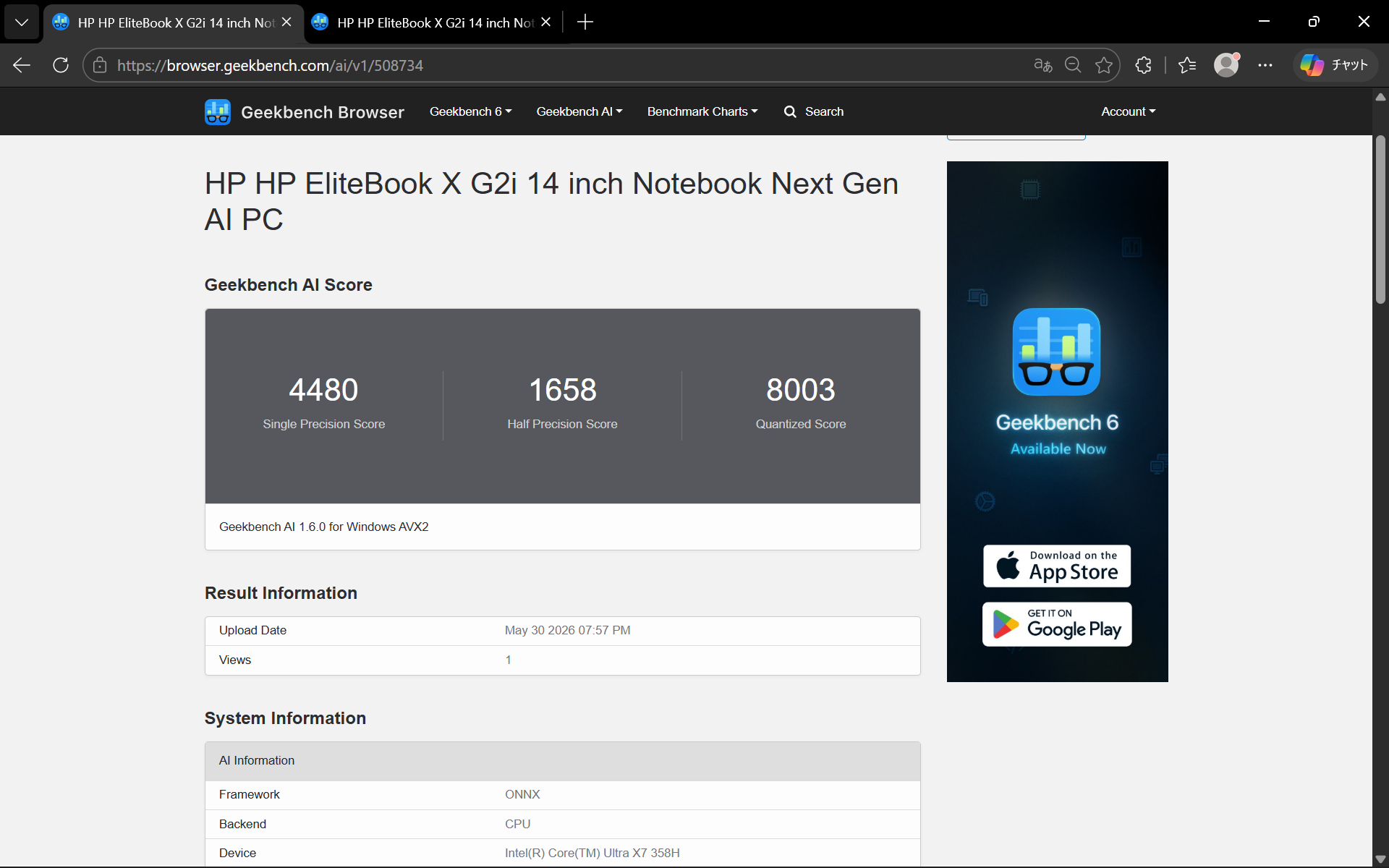Click the scrollbar up arrow

(x=1380, y=97)
